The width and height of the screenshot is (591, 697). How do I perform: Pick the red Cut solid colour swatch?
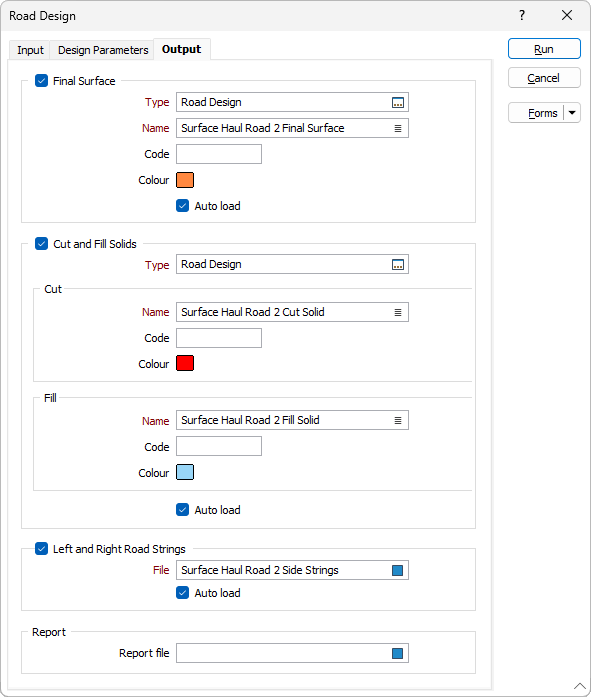click(x=185, y=363)
